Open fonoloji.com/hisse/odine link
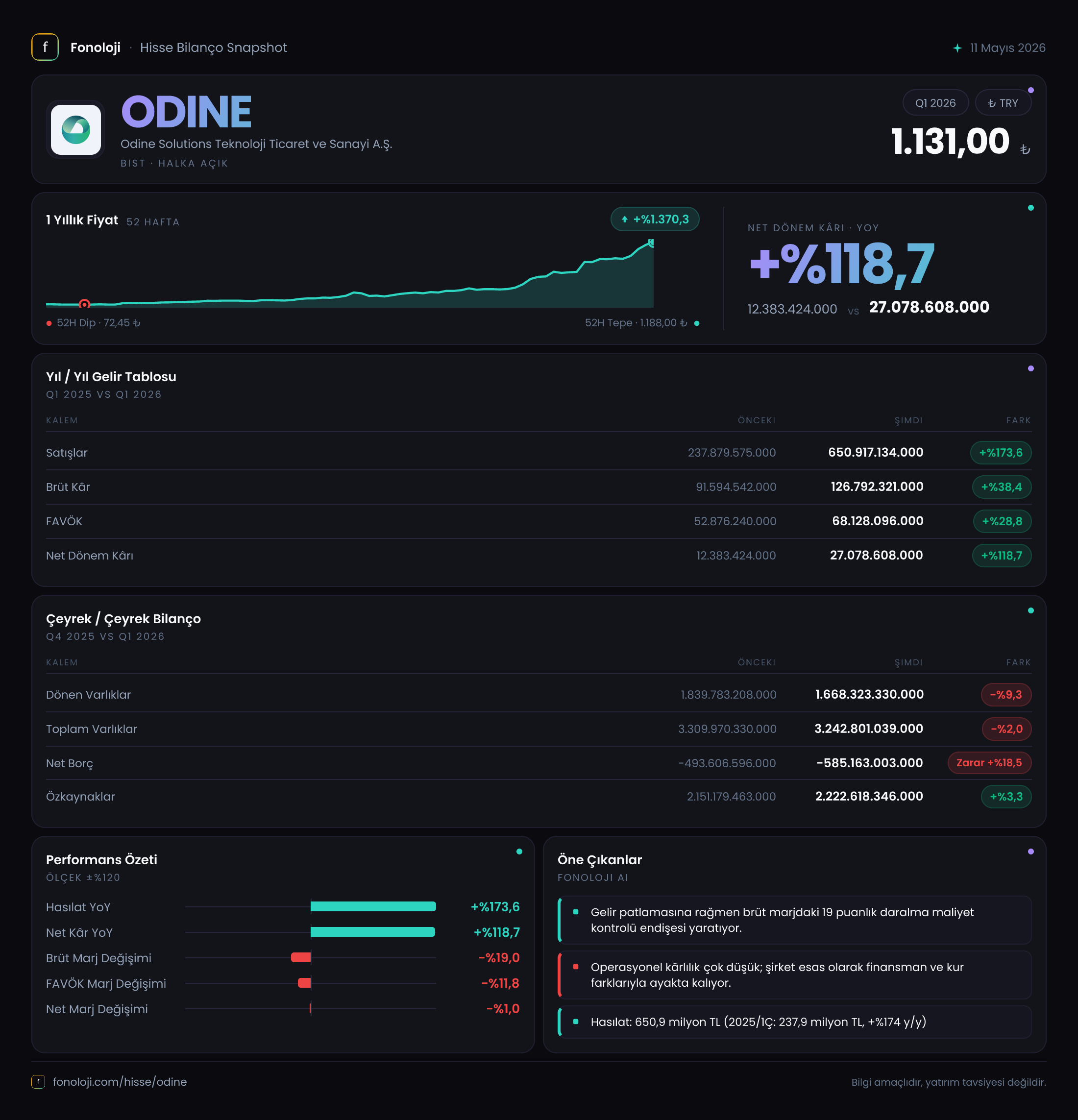The height and width of the screenshot is (1120, 1078). [120, 1082]
